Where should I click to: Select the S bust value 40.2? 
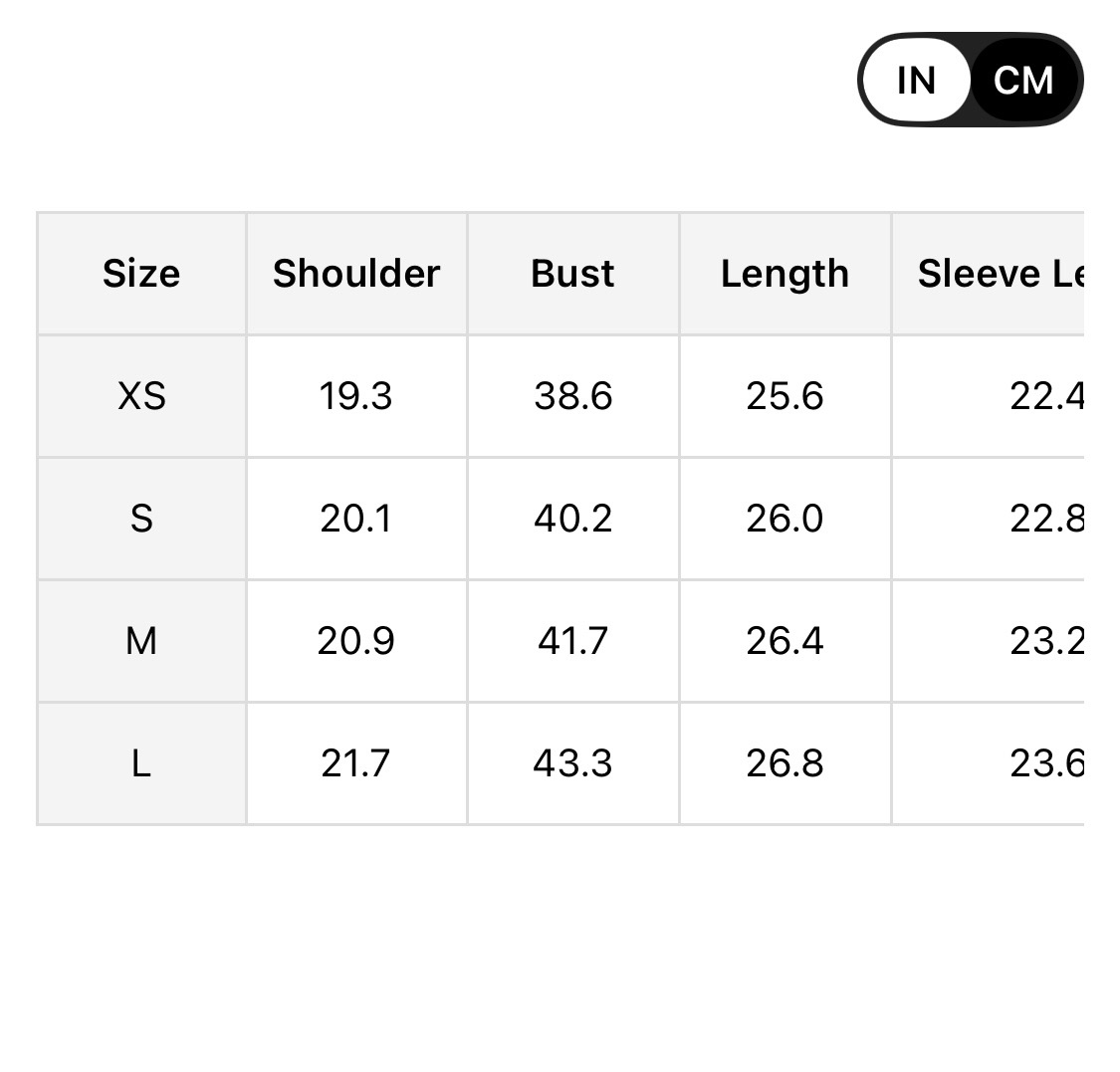pos(572,519)
